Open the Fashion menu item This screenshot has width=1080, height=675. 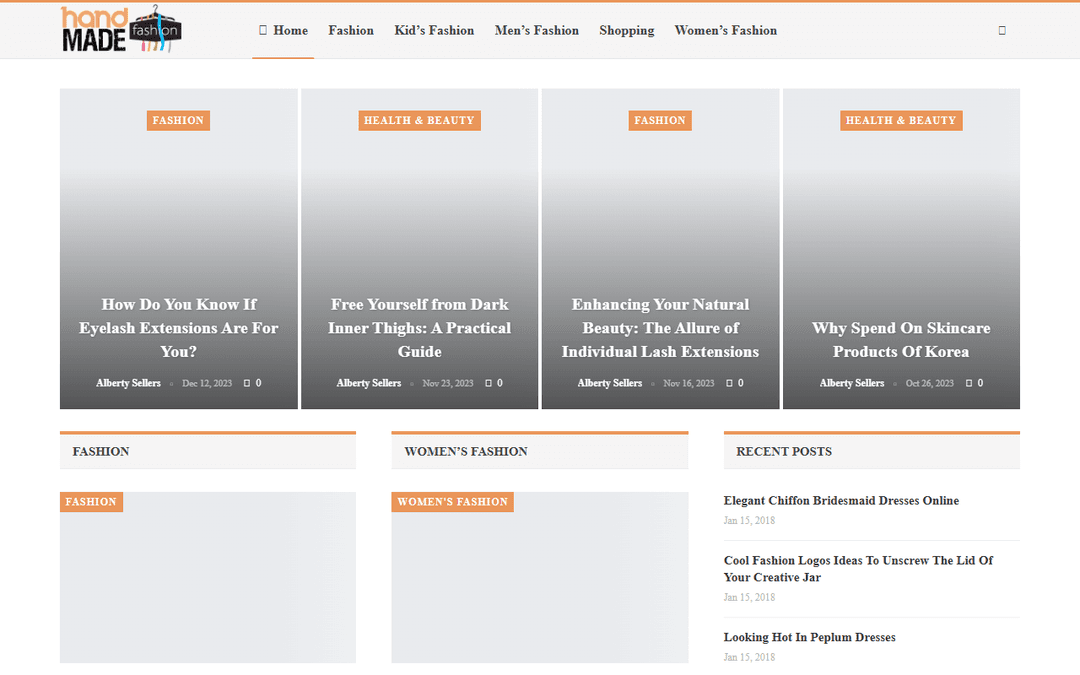pyautogui.click(x=351, y=30)
